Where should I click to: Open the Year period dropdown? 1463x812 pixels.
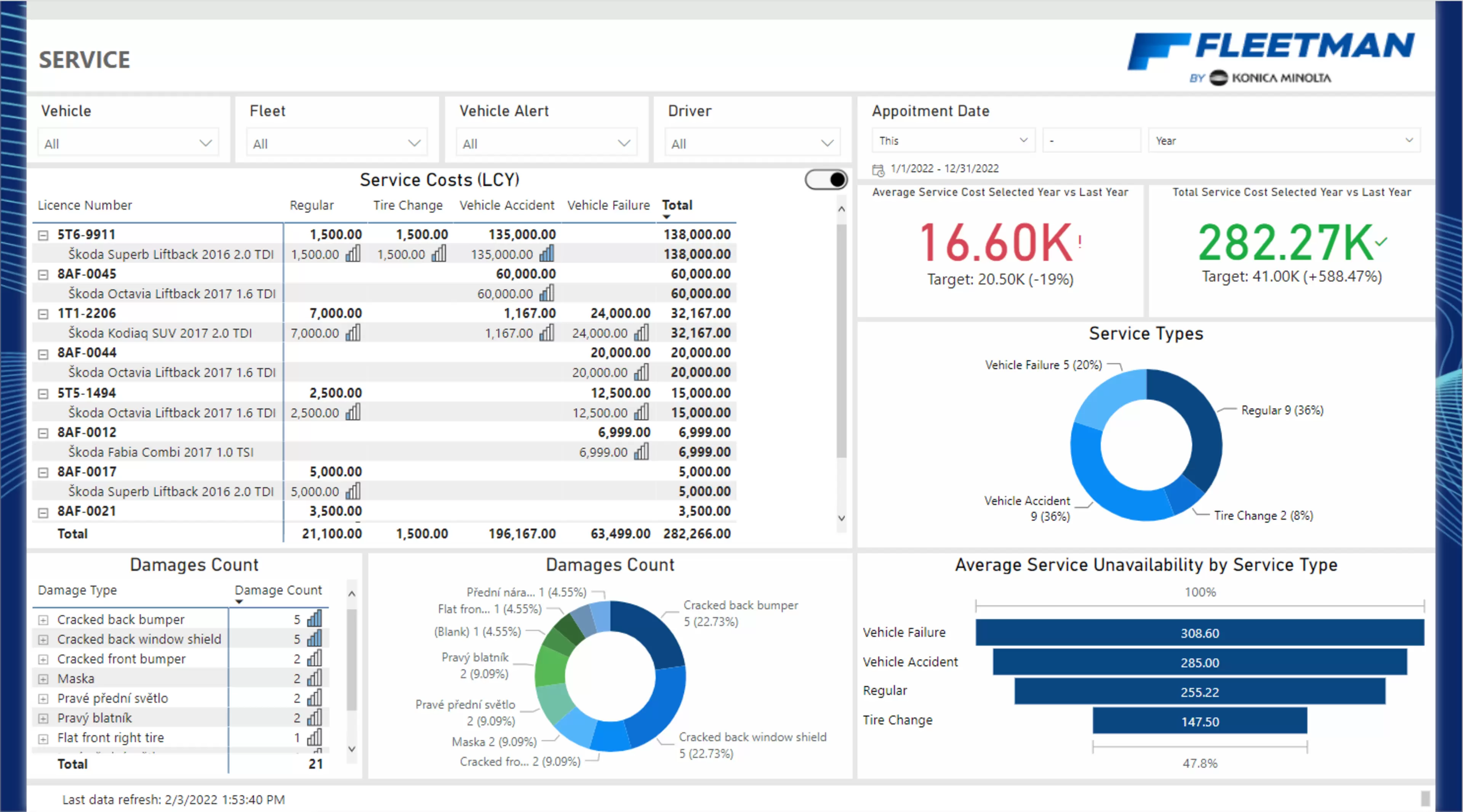tap(1284, 140)
